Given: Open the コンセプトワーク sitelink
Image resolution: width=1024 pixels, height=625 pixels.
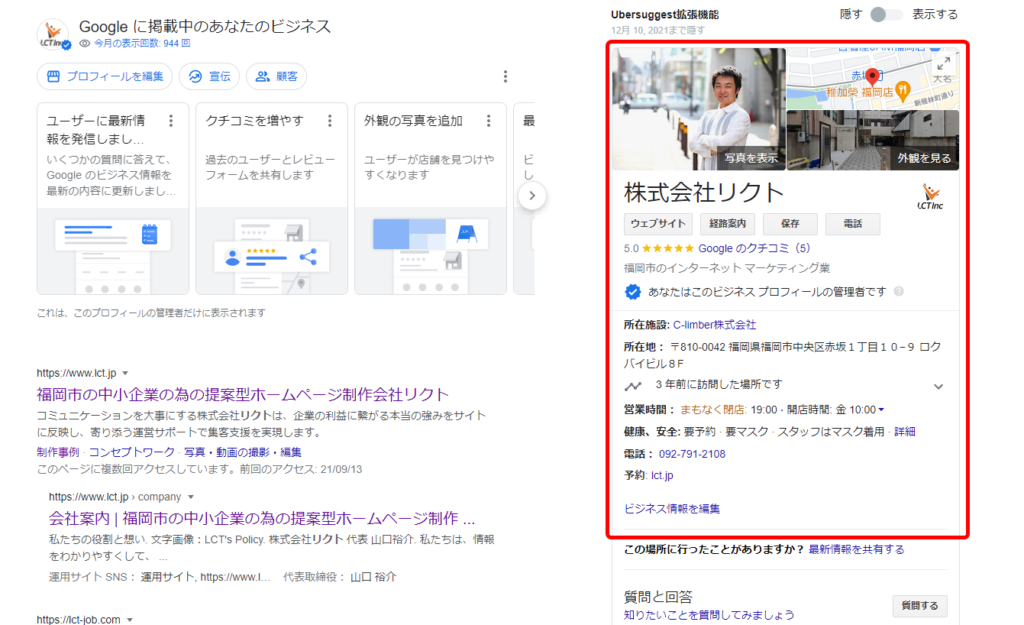Looking at the screenshot, I should 131,452.
